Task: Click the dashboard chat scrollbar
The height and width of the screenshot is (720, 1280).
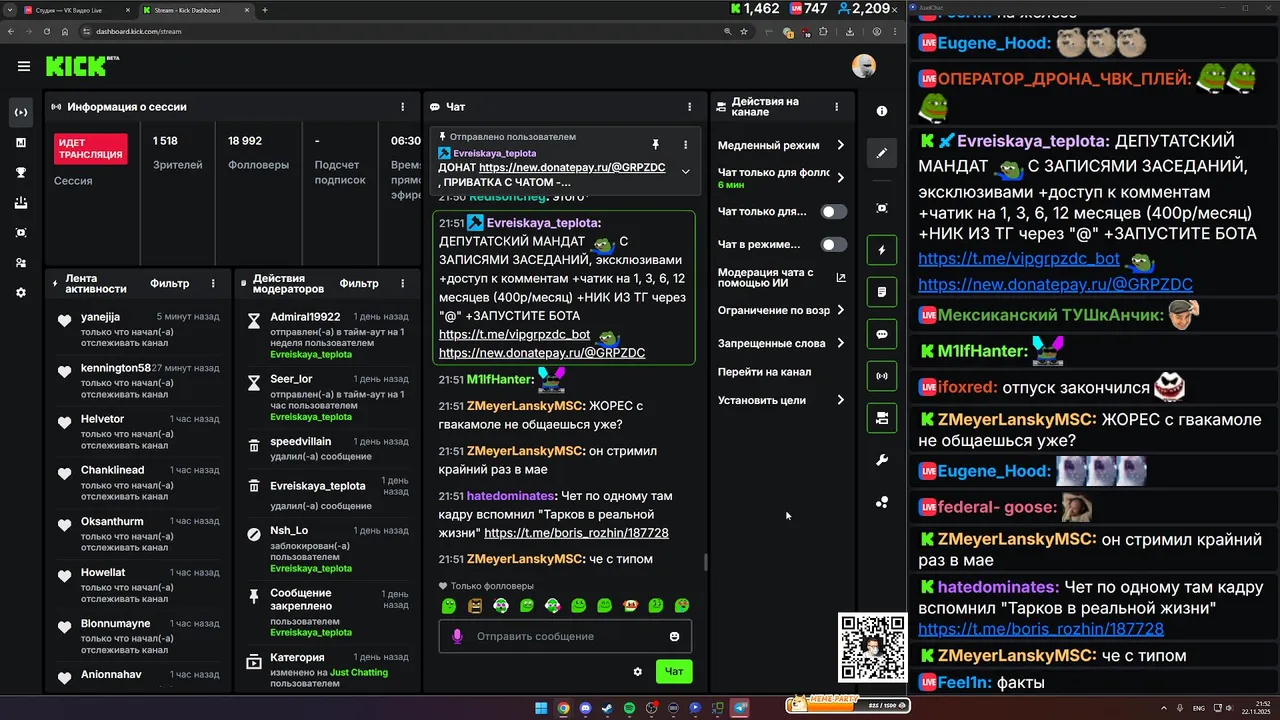Action: click(705, 562)
